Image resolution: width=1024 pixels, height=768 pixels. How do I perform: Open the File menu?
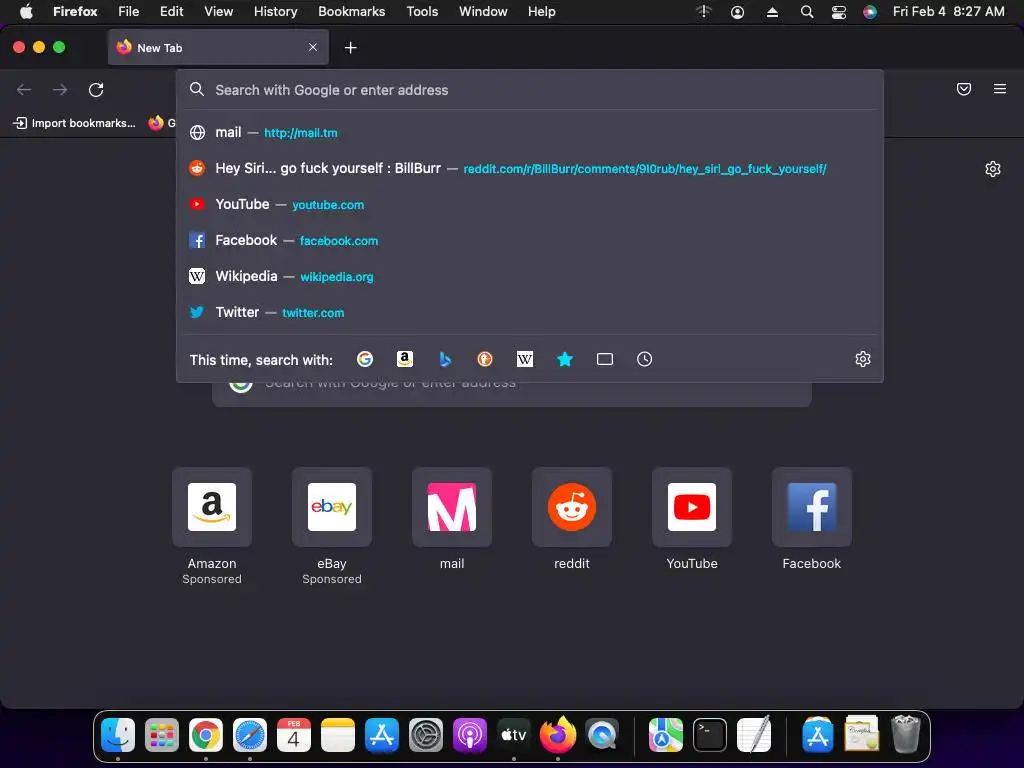(x=129, y=11)
